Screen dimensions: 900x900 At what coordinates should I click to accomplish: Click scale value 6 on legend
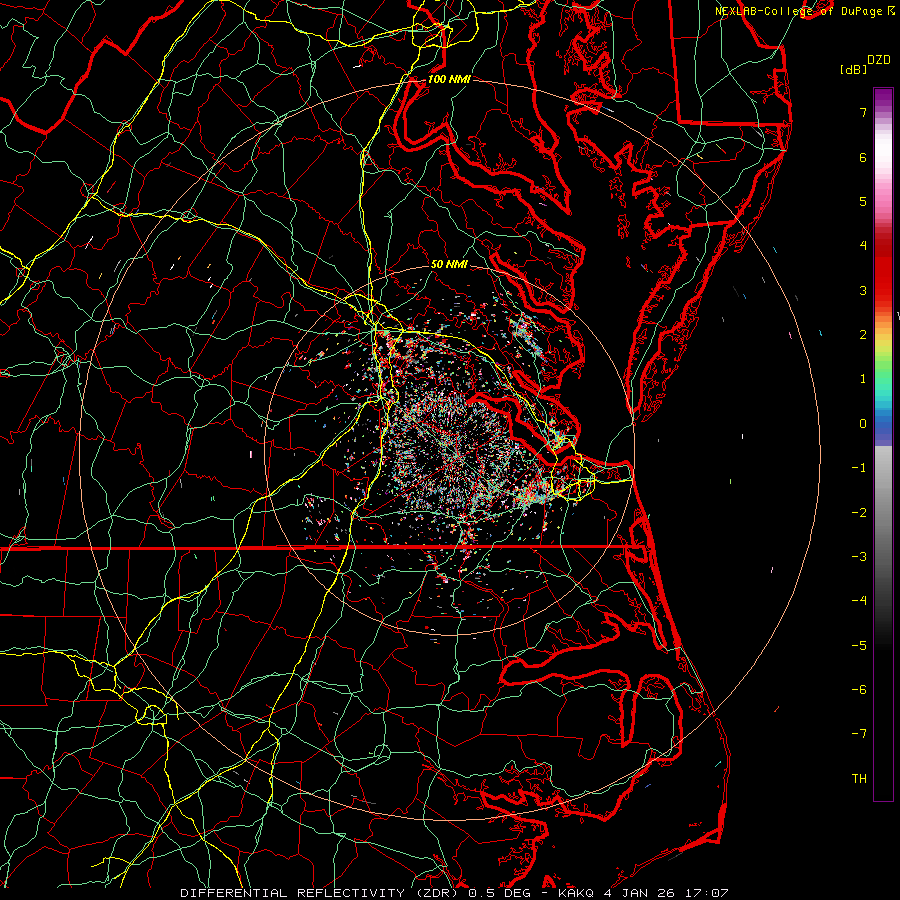pyautogui.click(x=863, y=157)
